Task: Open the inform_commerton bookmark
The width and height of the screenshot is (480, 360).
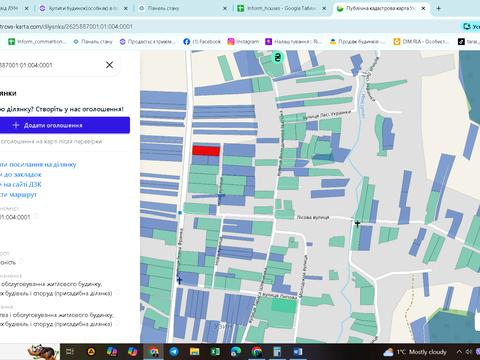Action: pos(37,42)
